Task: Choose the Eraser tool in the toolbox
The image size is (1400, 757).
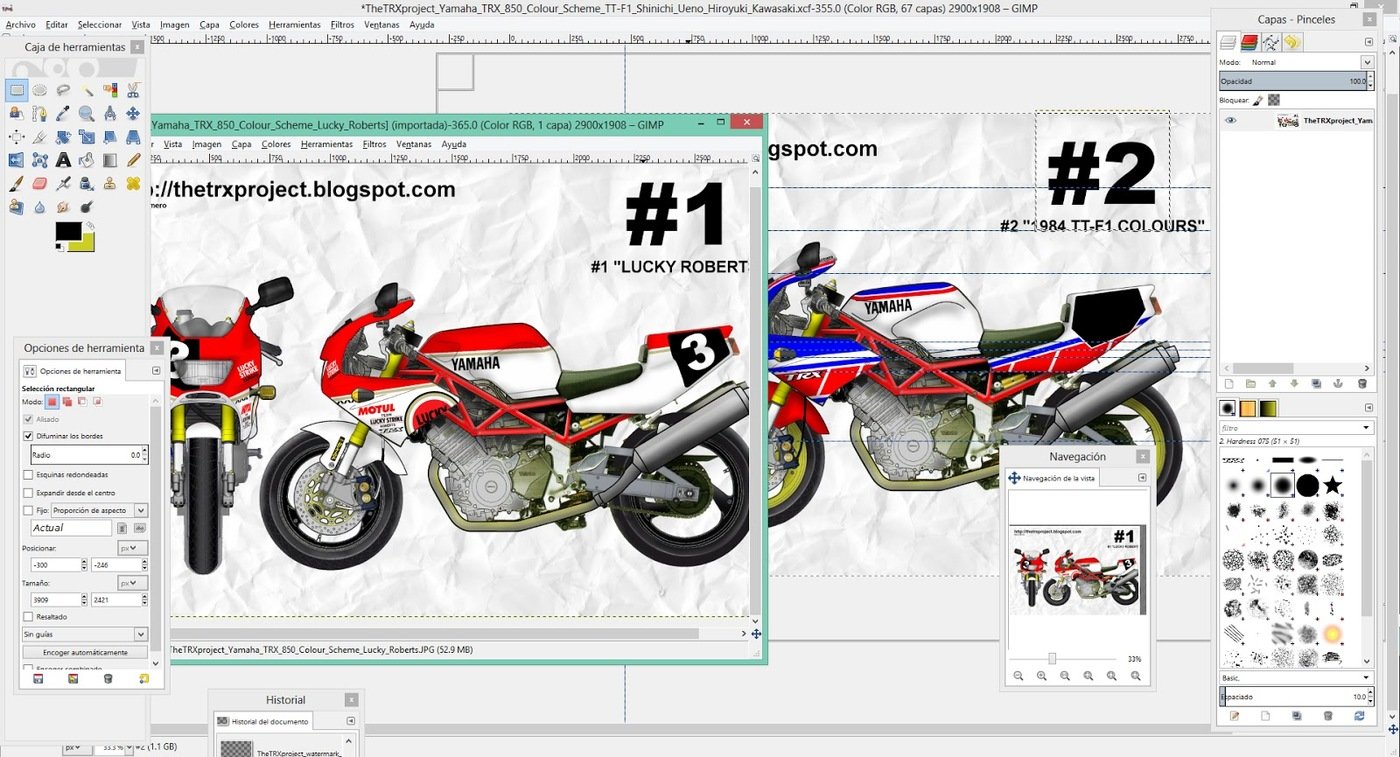Action: pyautogui.click(x=39, y=184)
